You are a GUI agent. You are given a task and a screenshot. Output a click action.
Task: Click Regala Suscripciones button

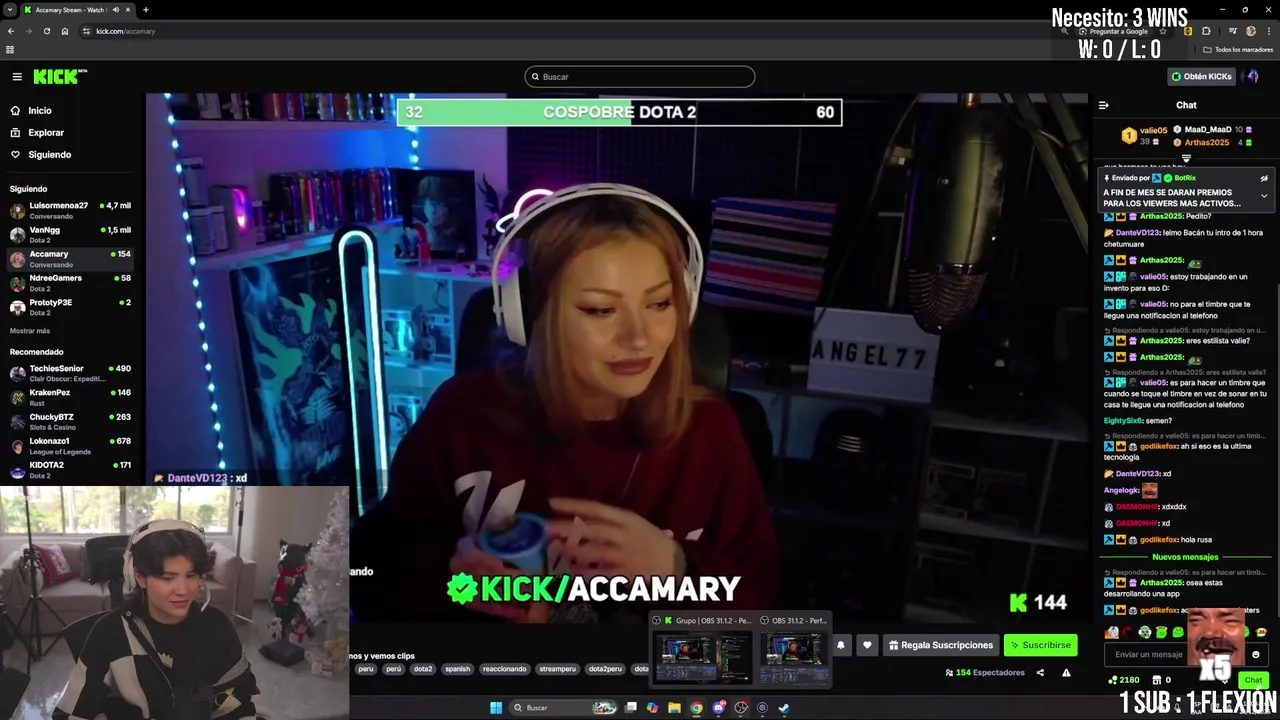point(941,645)
